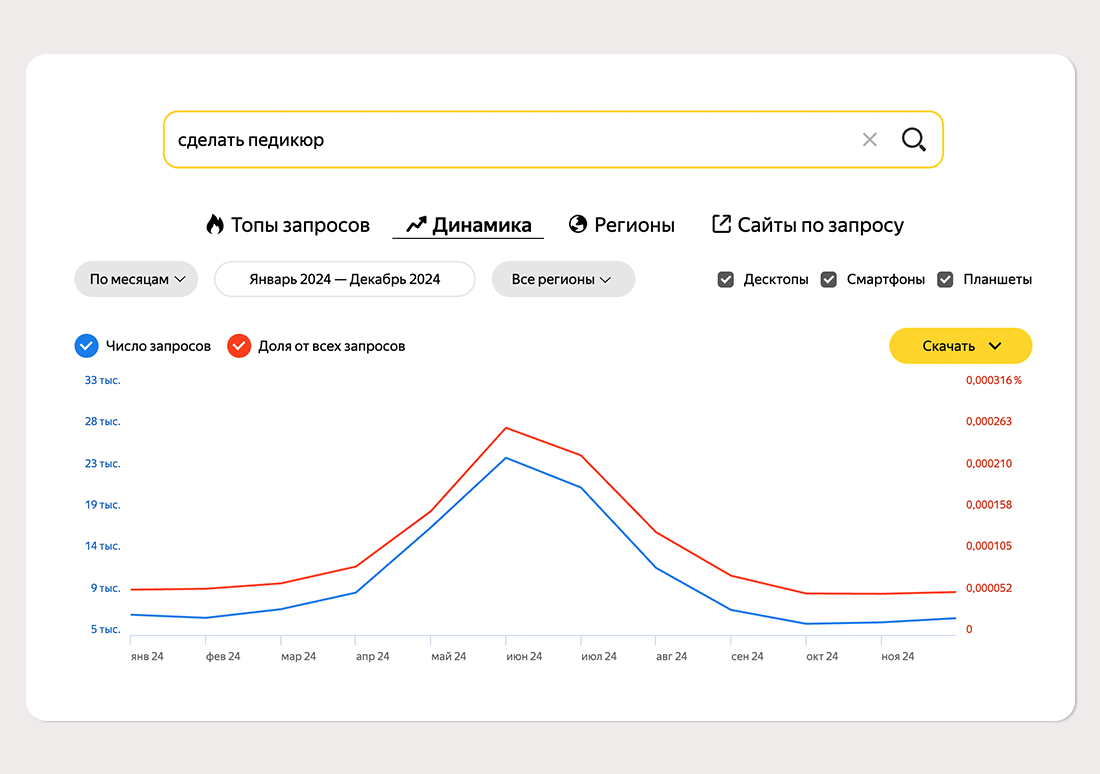This screenshot has height=774, width=1100.
Task: Click the trend arrow icon for Динамика
Action: point(416,225)
